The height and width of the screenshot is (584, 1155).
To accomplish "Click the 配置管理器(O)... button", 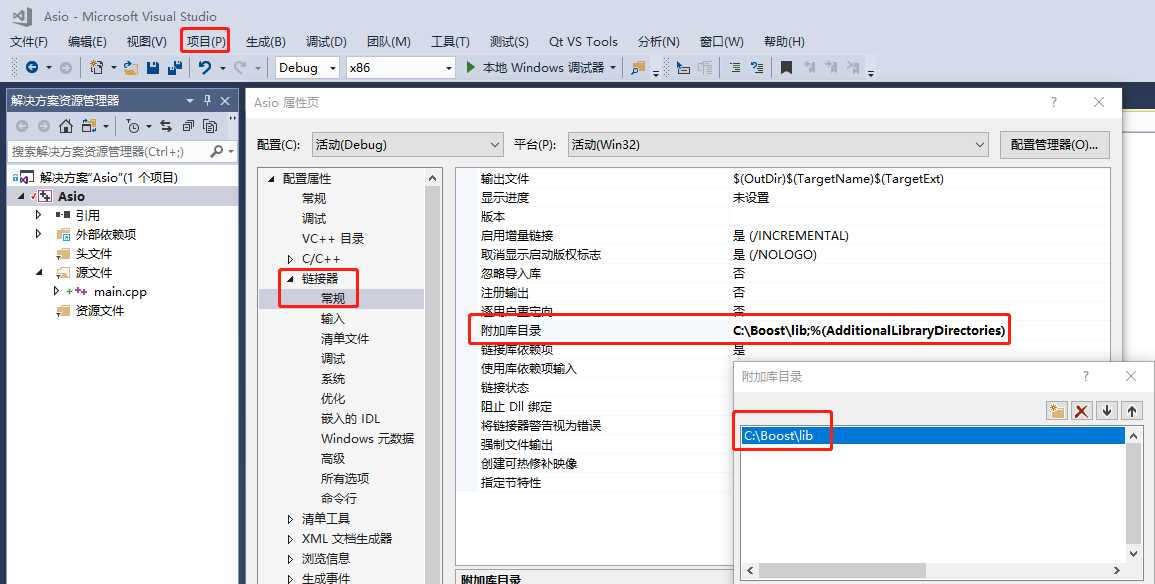I will pyautogui.click(x=1054, y=144).
